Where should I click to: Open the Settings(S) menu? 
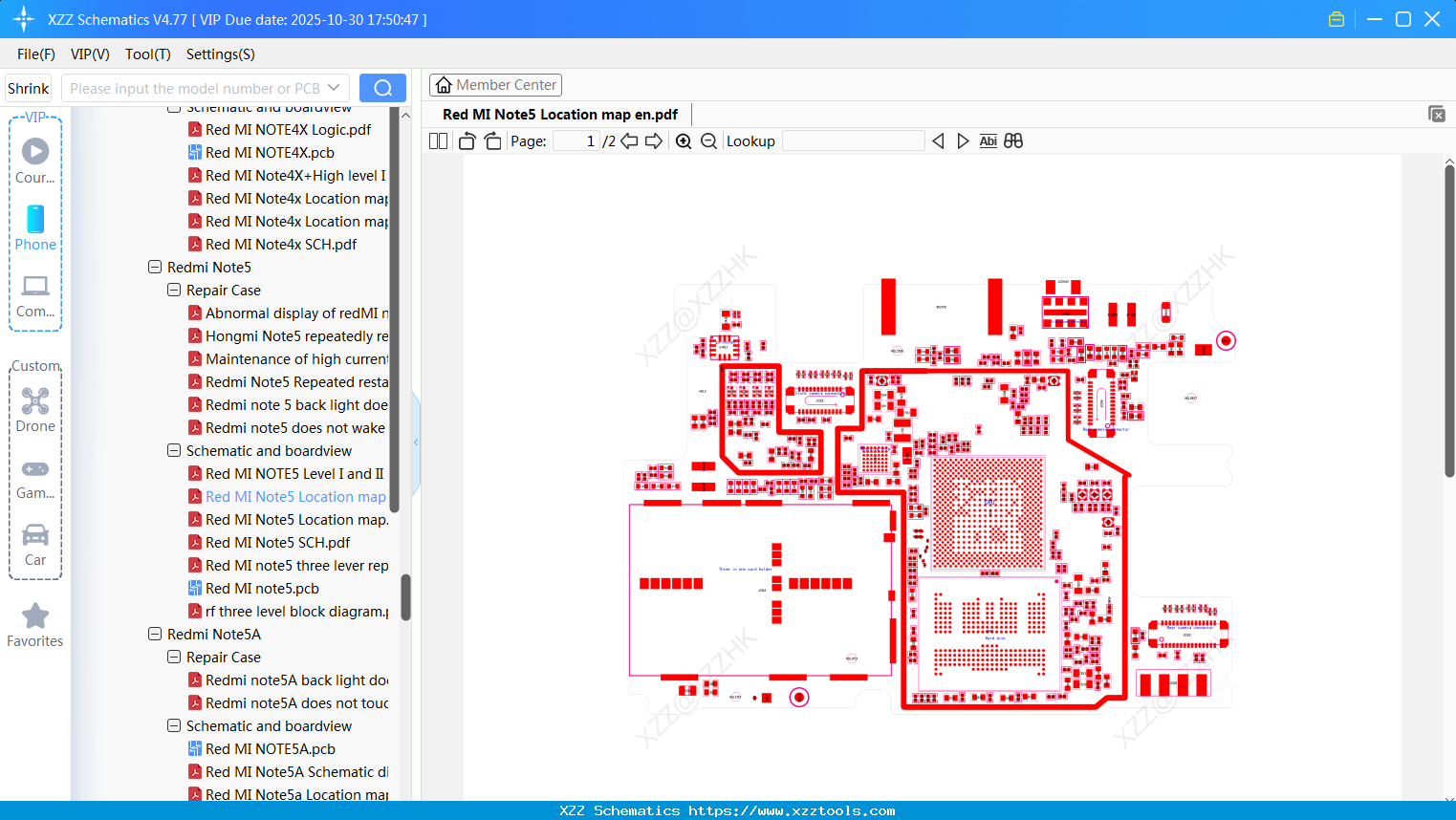(220, 54)
